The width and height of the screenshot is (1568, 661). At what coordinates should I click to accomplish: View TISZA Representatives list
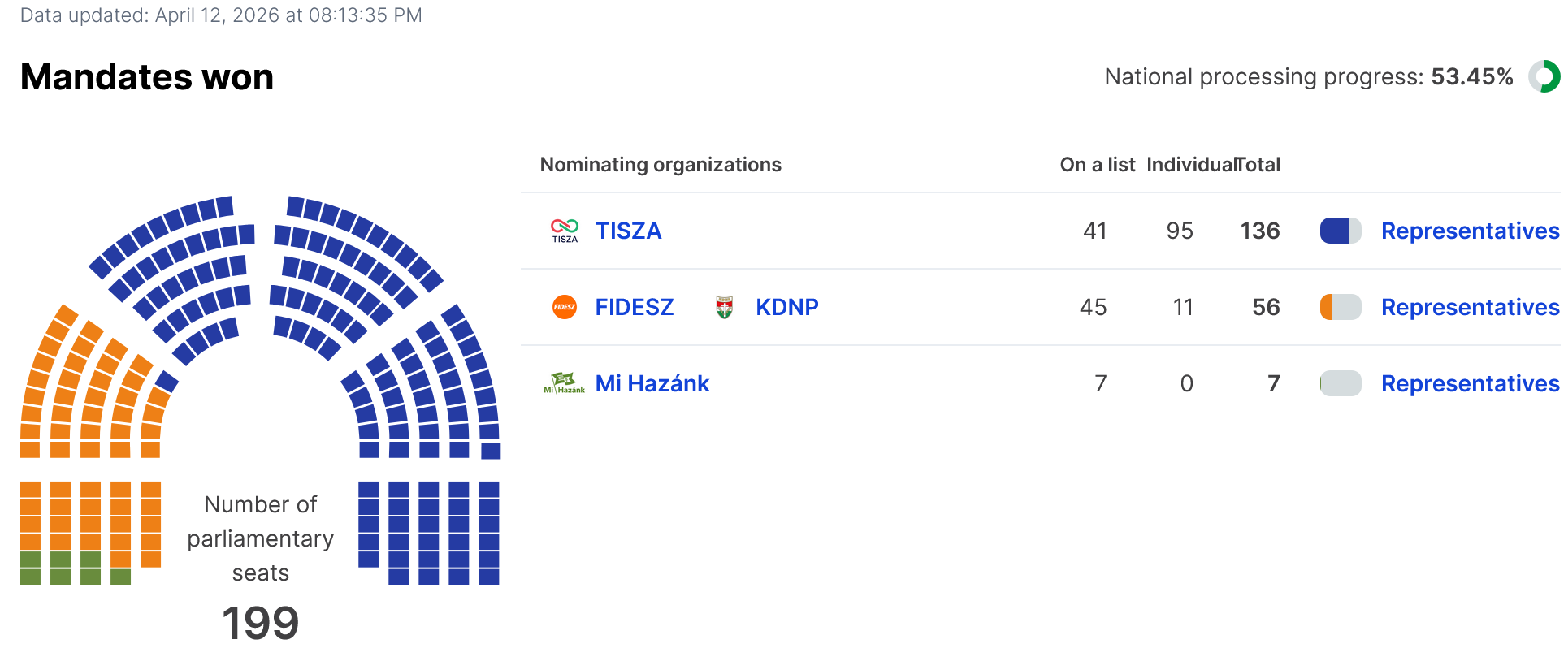(1470, 231)
